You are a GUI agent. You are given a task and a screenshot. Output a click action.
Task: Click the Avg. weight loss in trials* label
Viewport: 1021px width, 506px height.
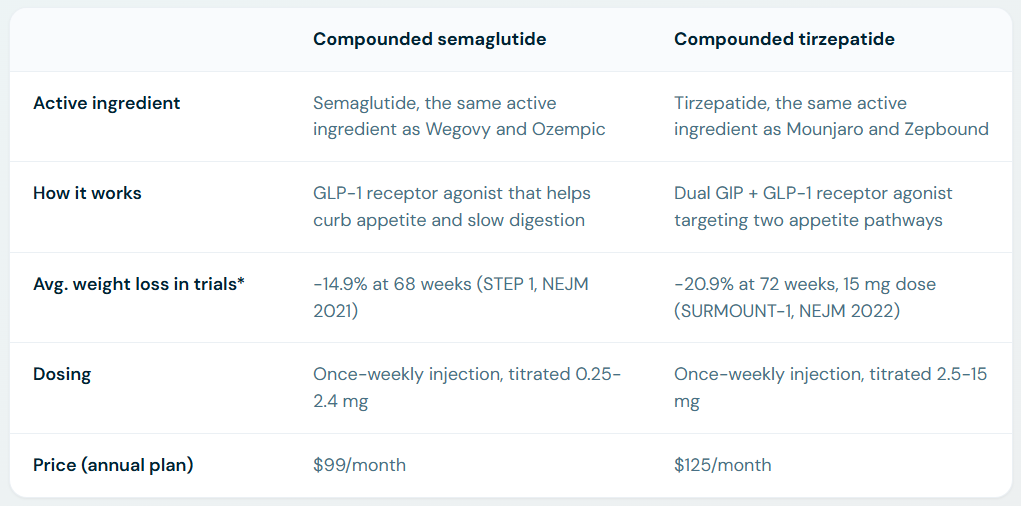coord(139,284)
